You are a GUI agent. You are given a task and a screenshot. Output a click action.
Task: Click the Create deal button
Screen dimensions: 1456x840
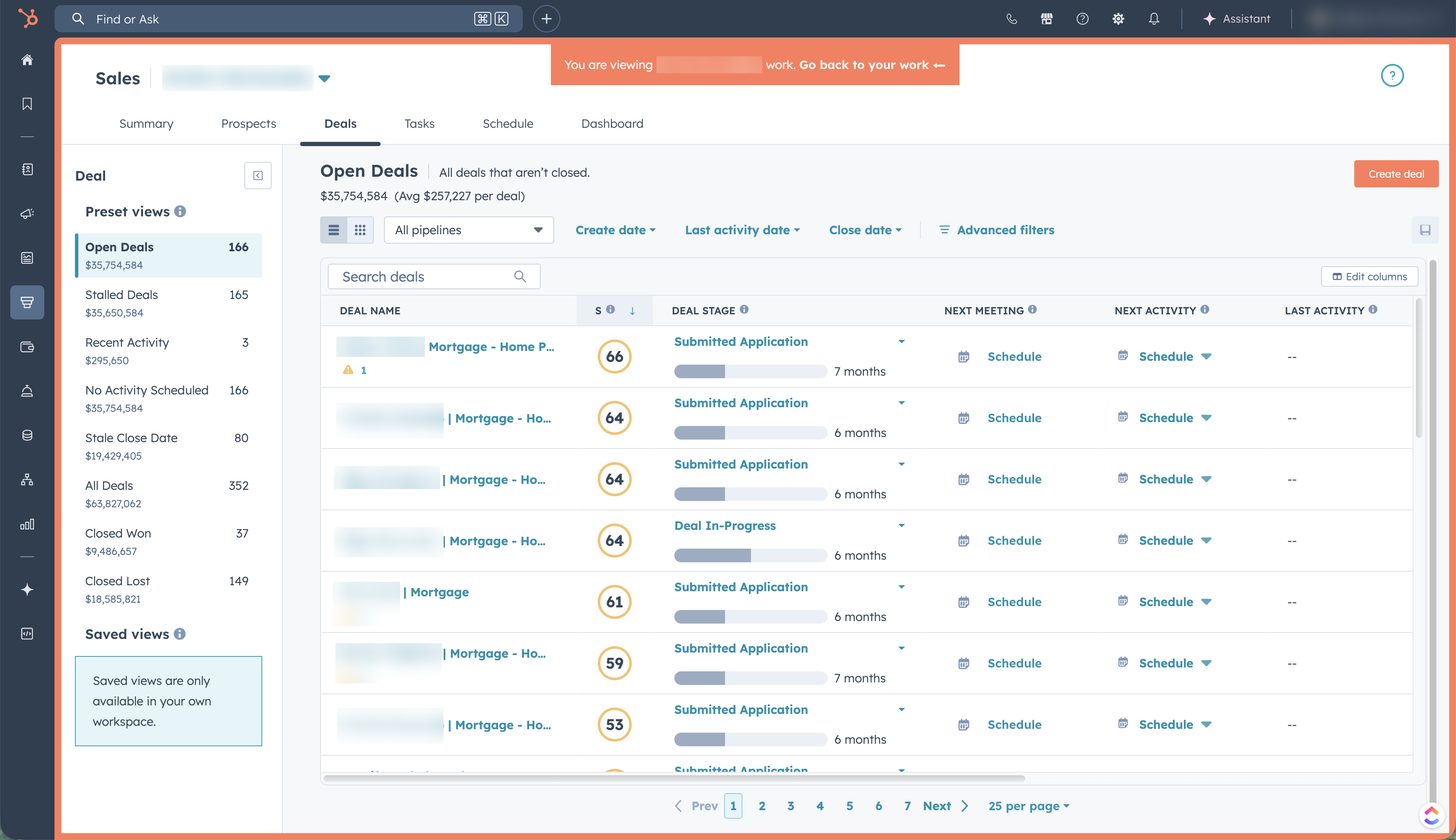click(1396, 174)
